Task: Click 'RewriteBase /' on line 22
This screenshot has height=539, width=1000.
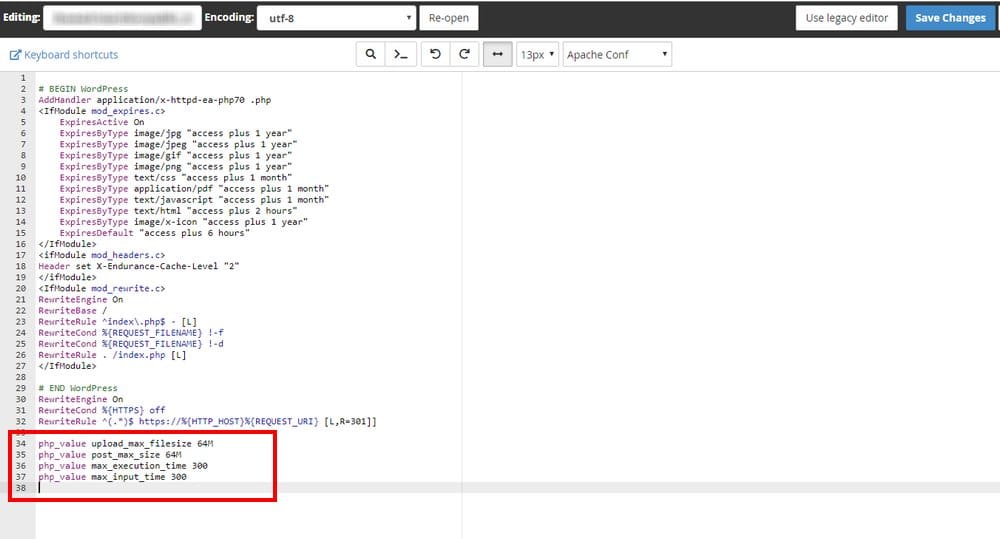Action: [x=73, y=310]
